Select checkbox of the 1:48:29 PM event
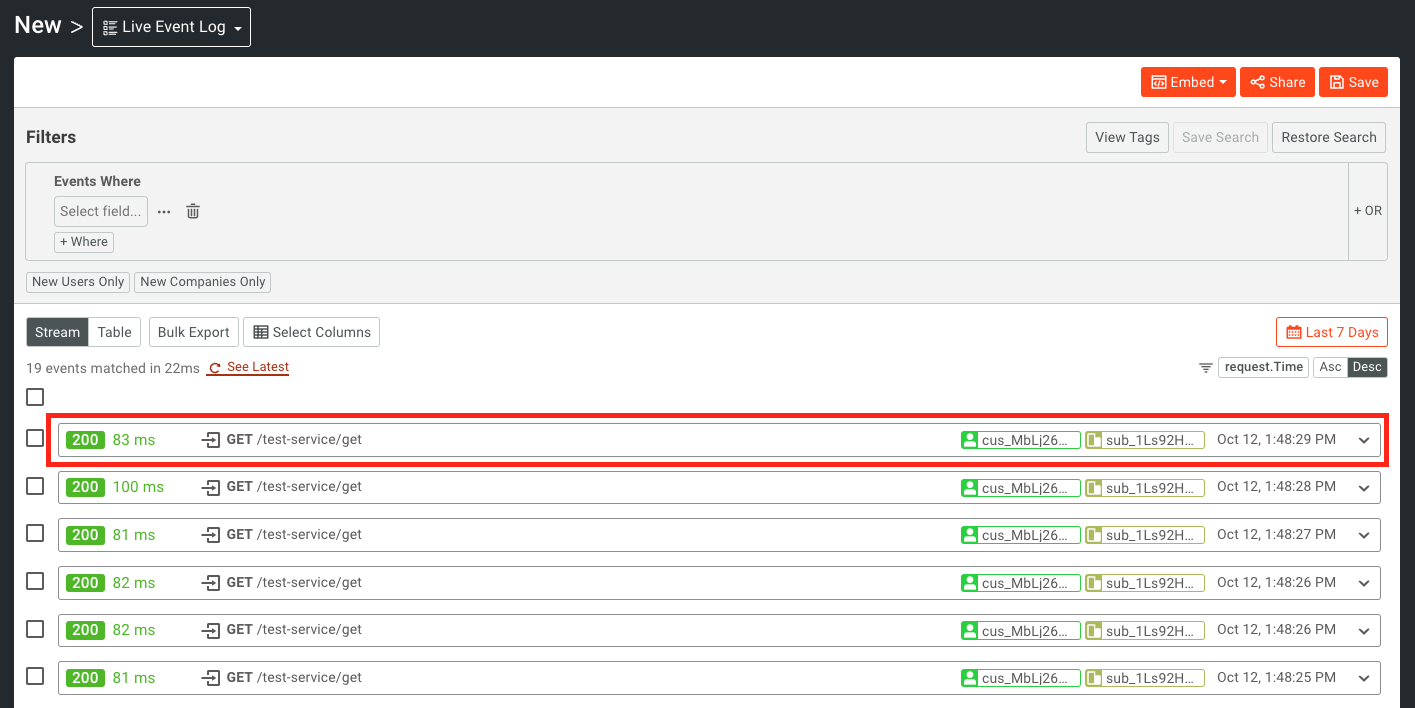Image resolution: width=1415 pixels, height=708 pixels. pos(35,438)
